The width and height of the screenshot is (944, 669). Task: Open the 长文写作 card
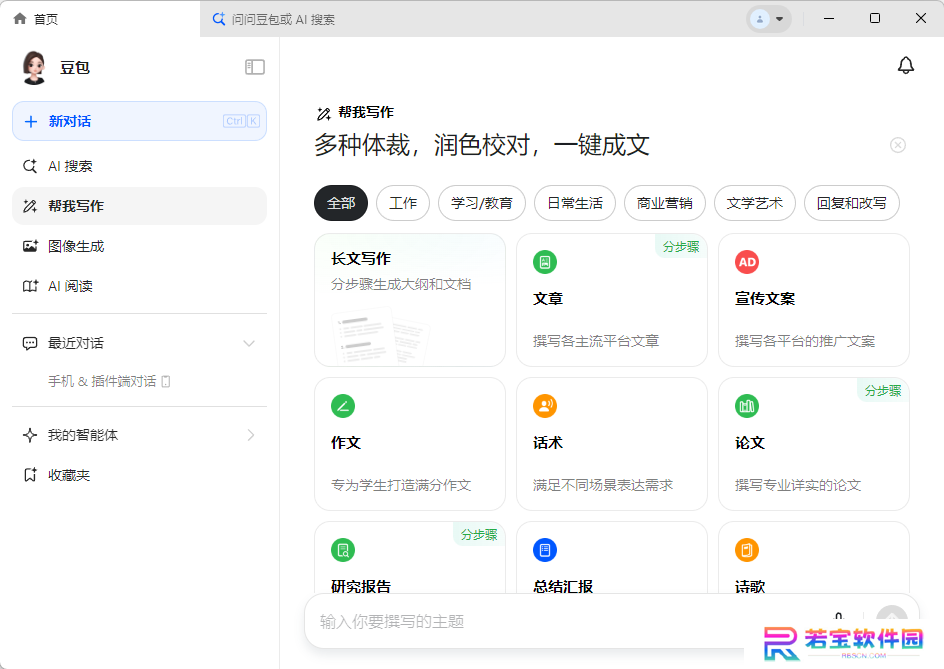[410, 300]
